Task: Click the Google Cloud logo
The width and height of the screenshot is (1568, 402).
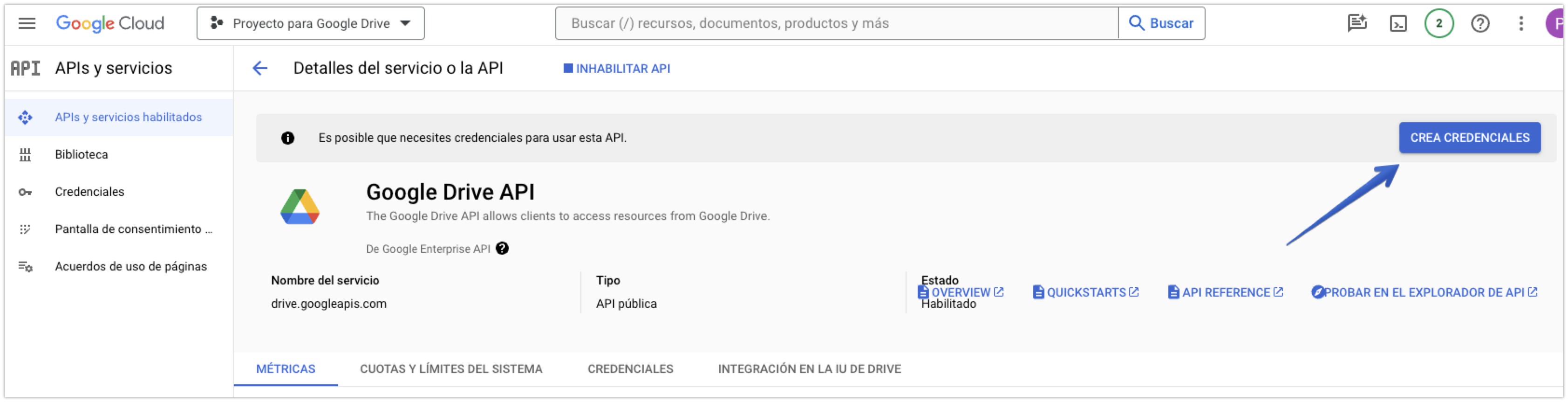Action: tap(110, 23)
